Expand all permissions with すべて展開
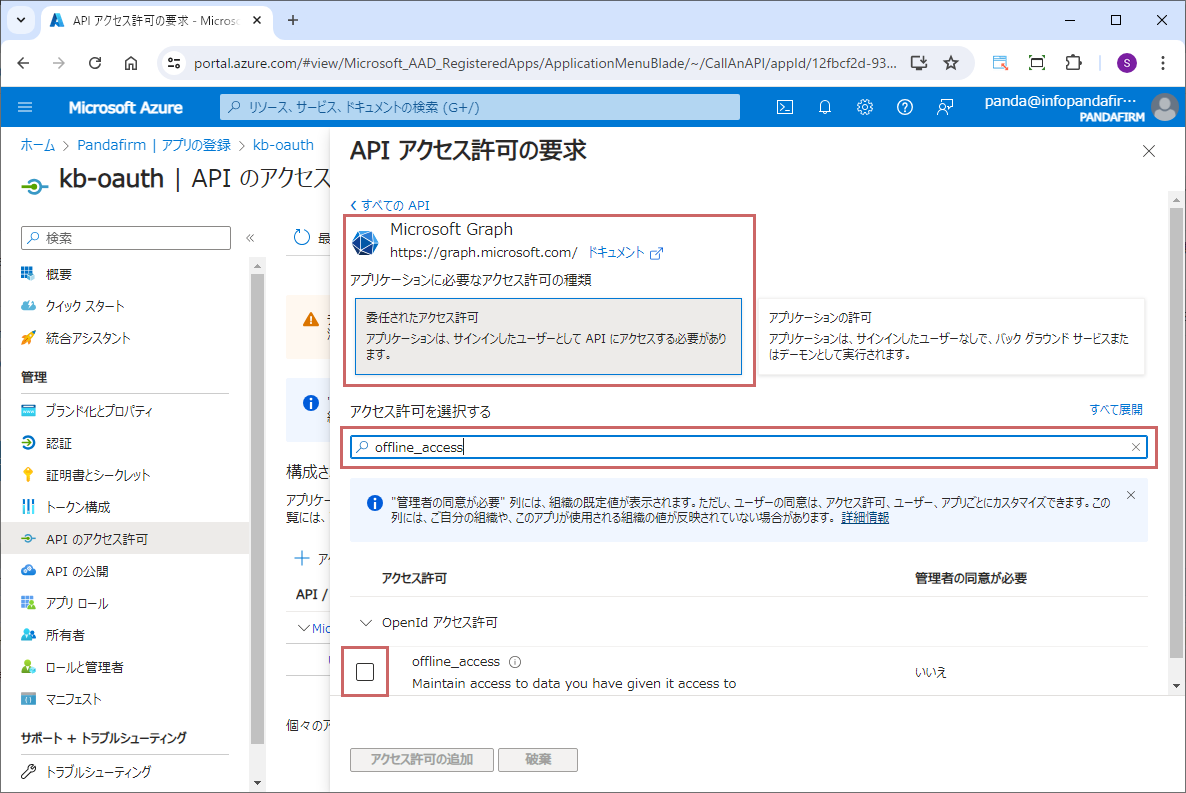 coord(1115,410)
